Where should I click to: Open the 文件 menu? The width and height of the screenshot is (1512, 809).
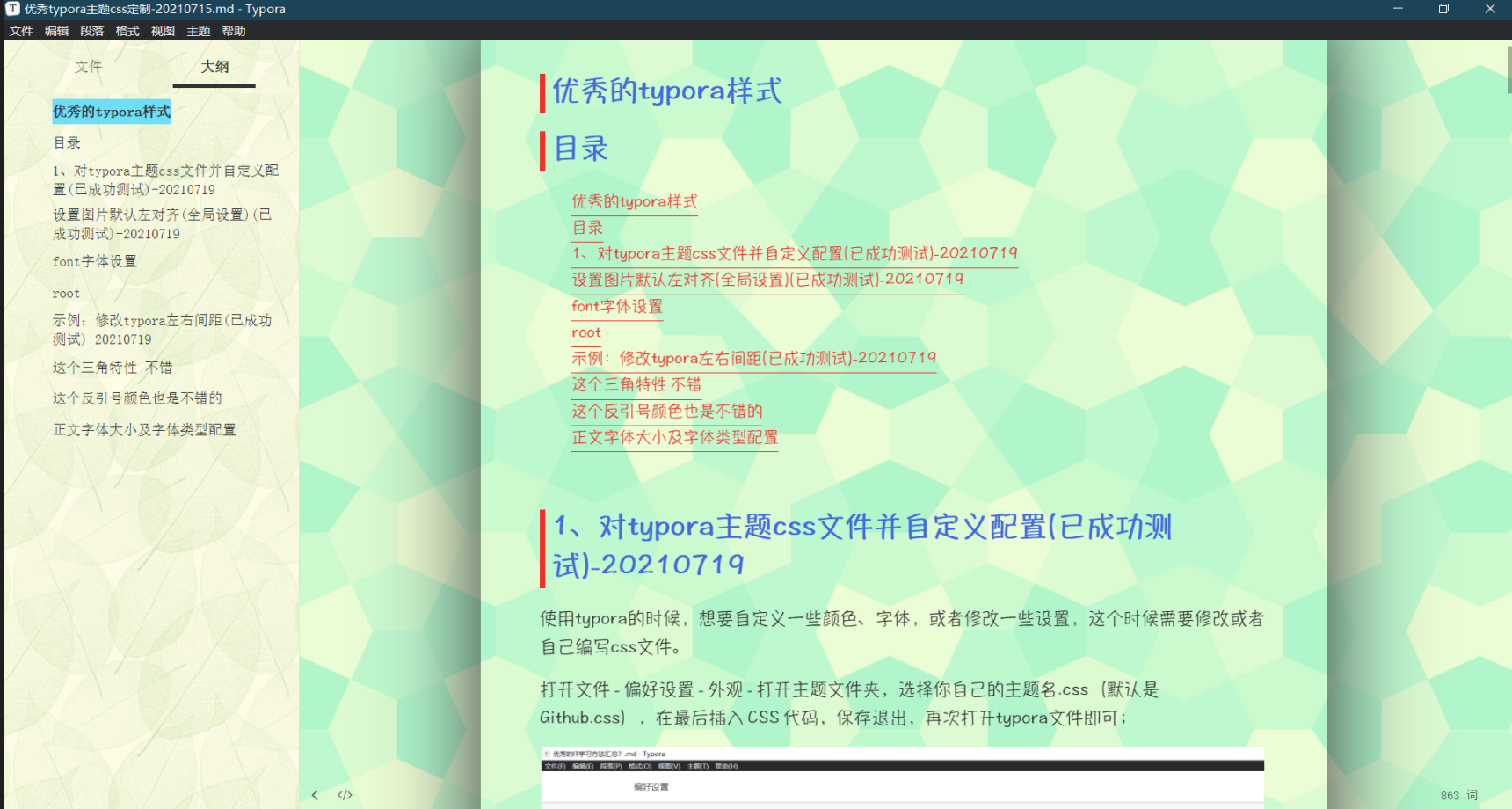(21, 31)
